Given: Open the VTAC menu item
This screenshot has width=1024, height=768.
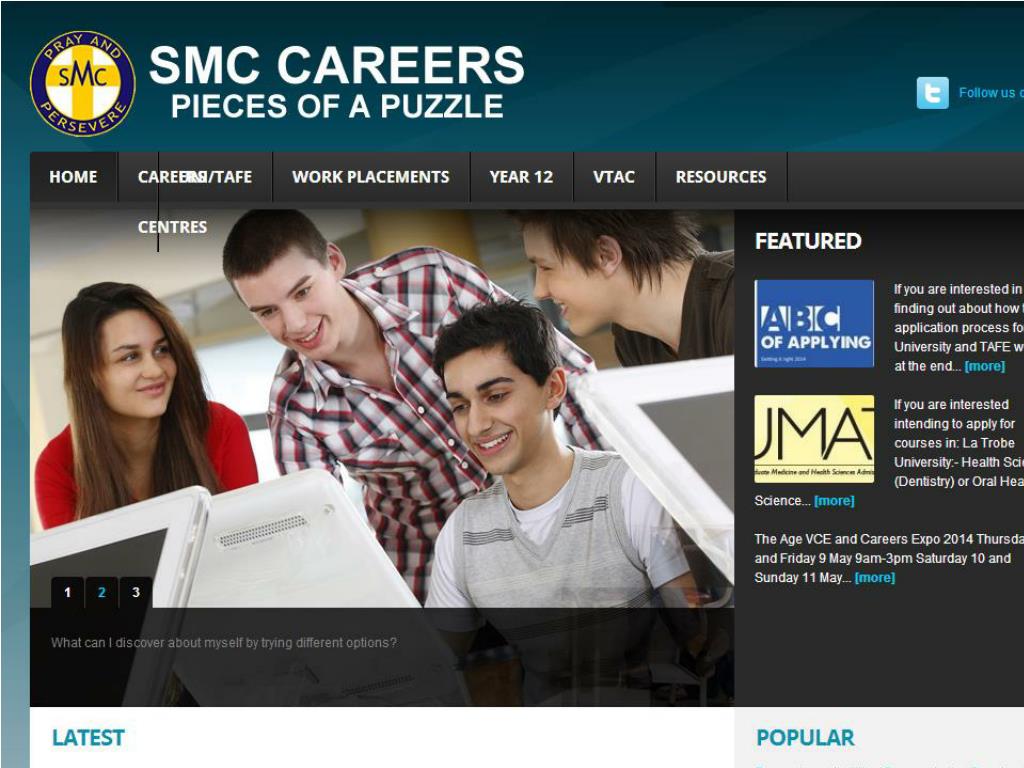Looking at the screenshot, I should click(x=614, y=177).
